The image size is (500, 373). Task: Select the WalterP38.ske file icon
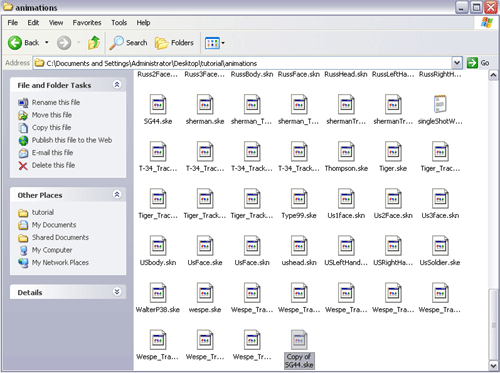[158, 293]
